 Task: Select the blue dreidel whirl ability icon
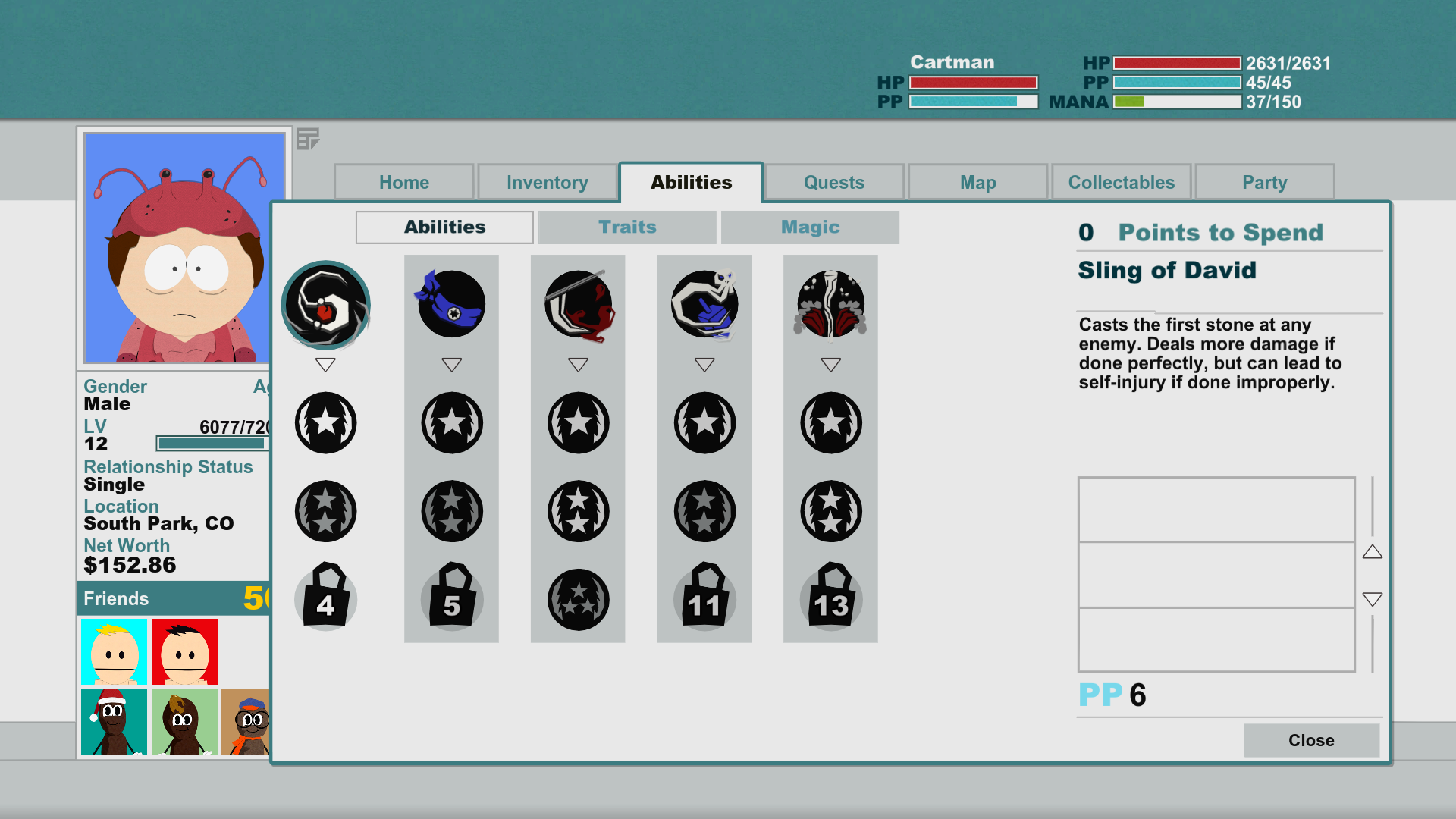coord(704,304)
